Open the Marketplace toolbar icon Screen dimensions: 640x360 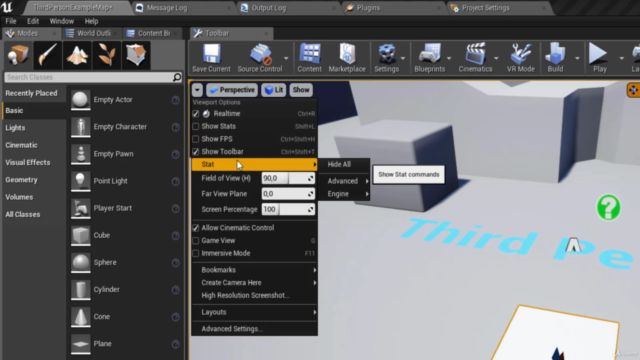(x=347, y=54)
